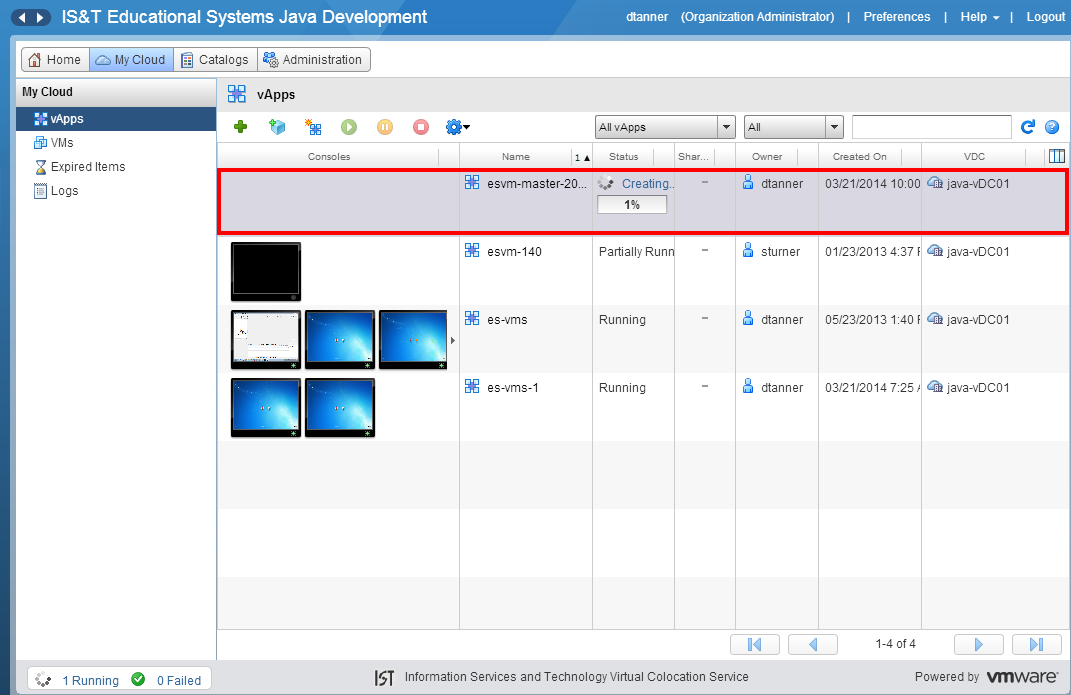Open Expired Items in sidebar
This screenshot has height=695, width=1071.
click(x=87, y=167)
